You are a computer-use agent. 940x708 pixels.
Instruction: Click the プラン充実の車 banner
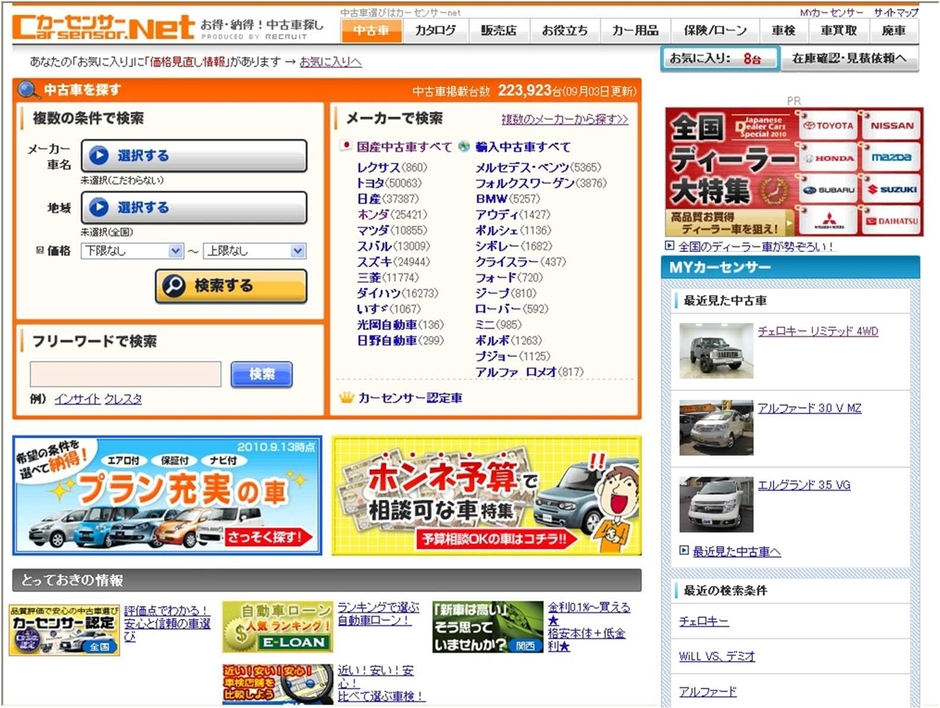(x=167, y=495)
